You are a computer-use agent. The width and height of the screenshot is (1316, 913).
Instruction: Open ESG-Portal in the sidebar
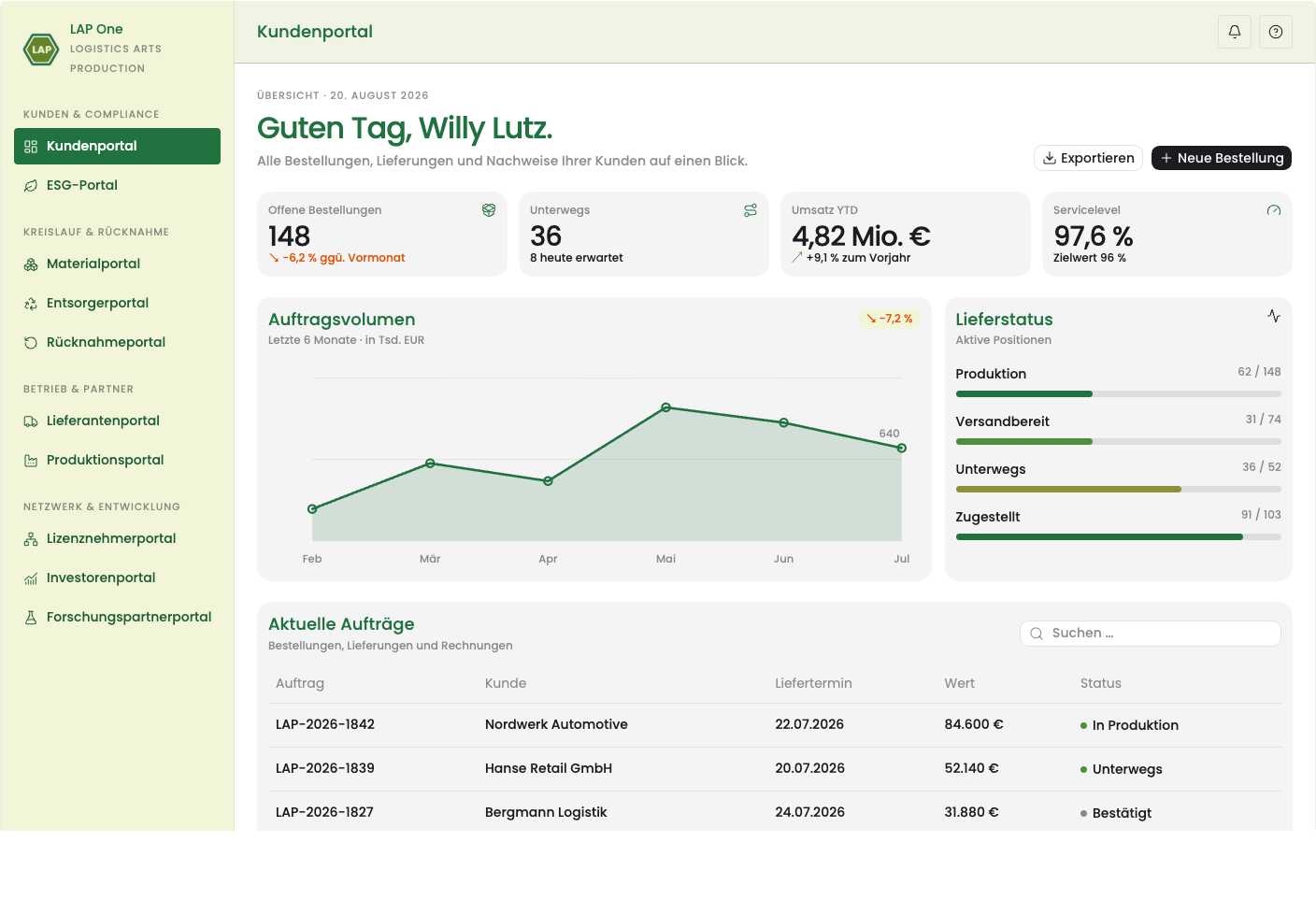(x=117, y=185)
